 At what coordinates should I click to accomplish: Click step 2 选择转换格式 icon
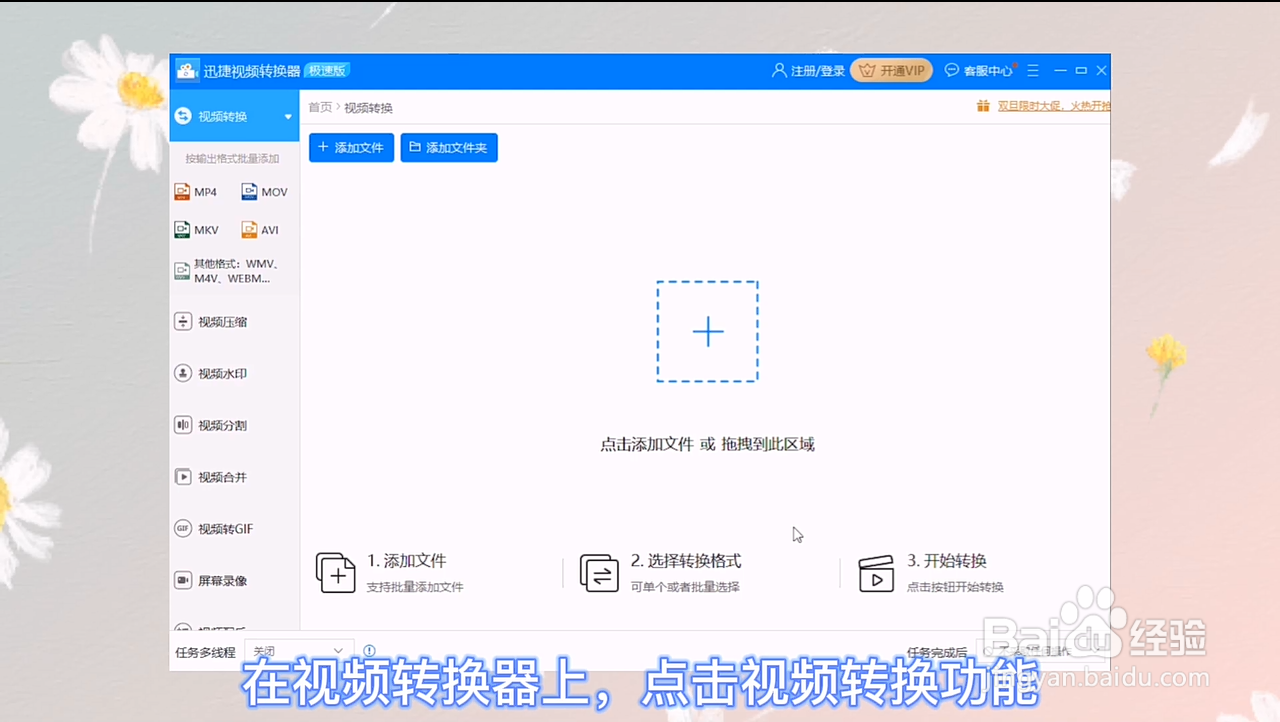599,573
